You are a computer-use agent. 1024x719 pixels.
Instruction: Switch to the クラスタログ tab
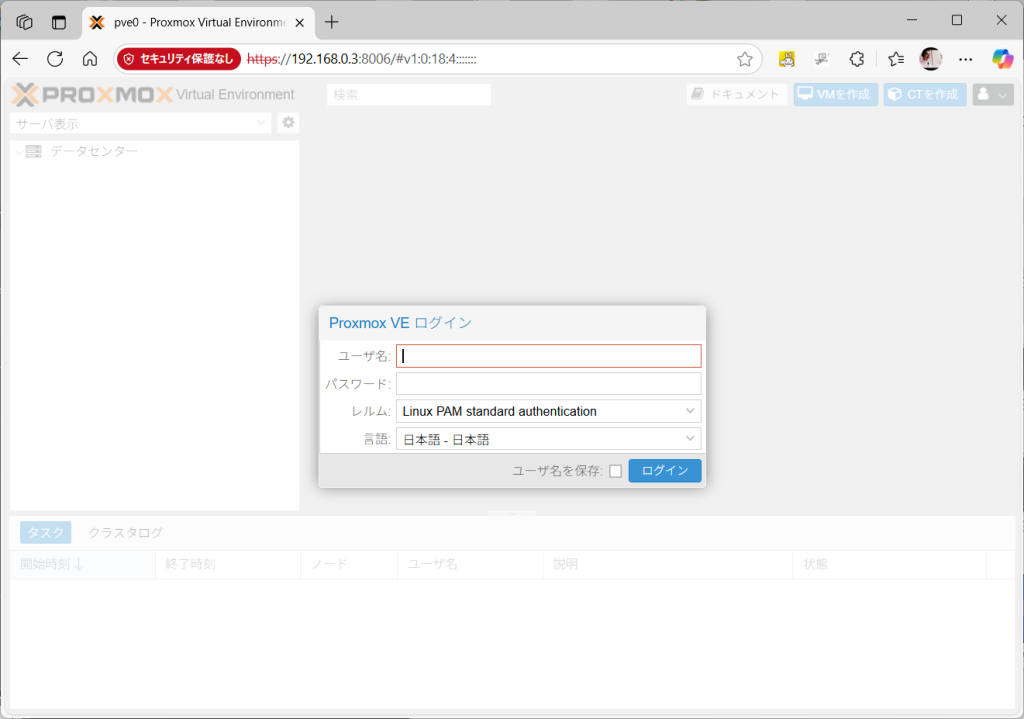(x=125, y=532)
